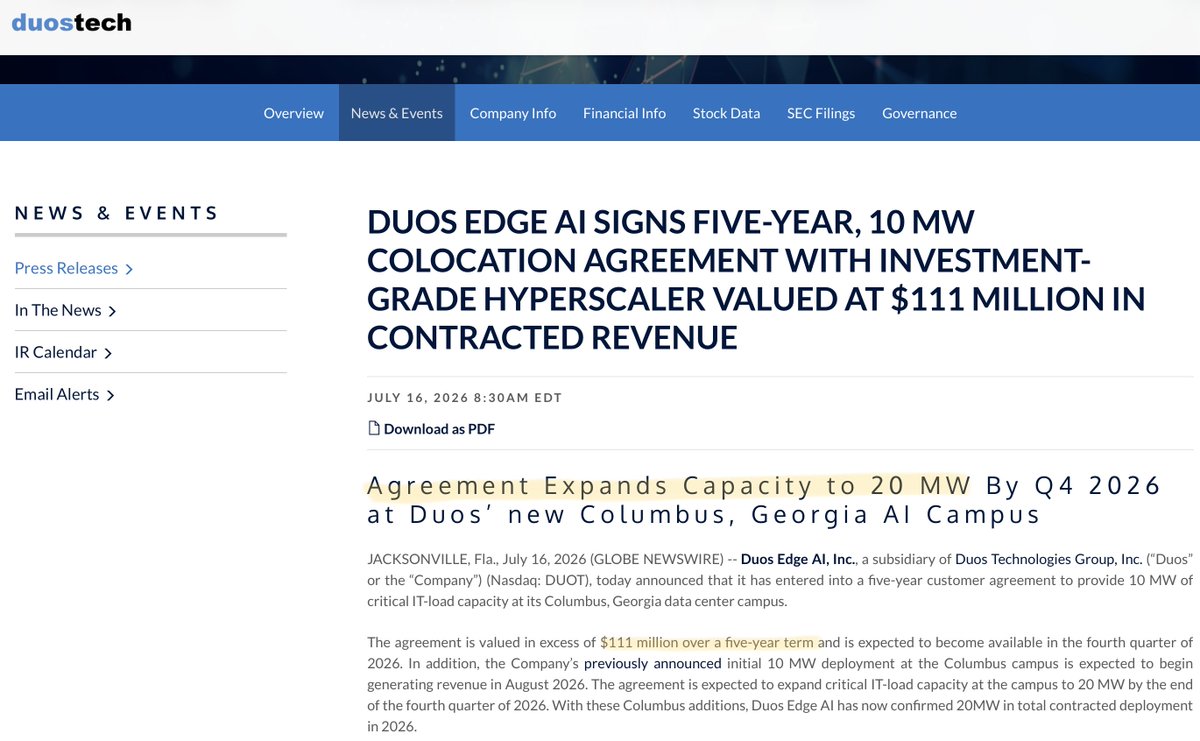
Task: Follow the Duos Edge AI, Inc. link
Action: pyautogui.click(x=798, y=559)
